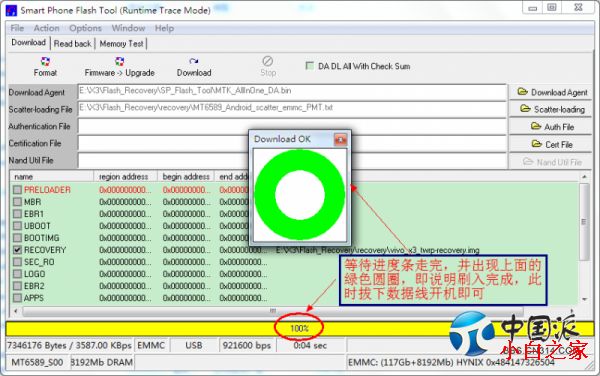Open the Download Agent folder button
Viewport: 600px width, 376px height.
coord(551,92)
